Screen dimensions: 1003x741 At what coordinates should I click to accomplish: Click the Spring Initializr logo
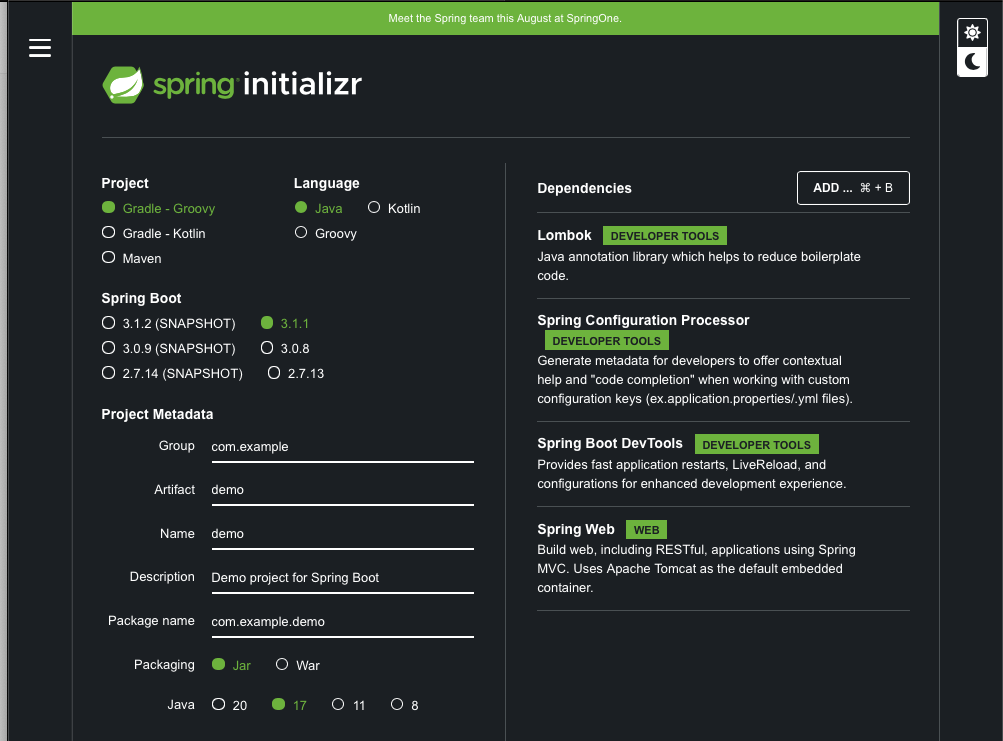[232, 84]
